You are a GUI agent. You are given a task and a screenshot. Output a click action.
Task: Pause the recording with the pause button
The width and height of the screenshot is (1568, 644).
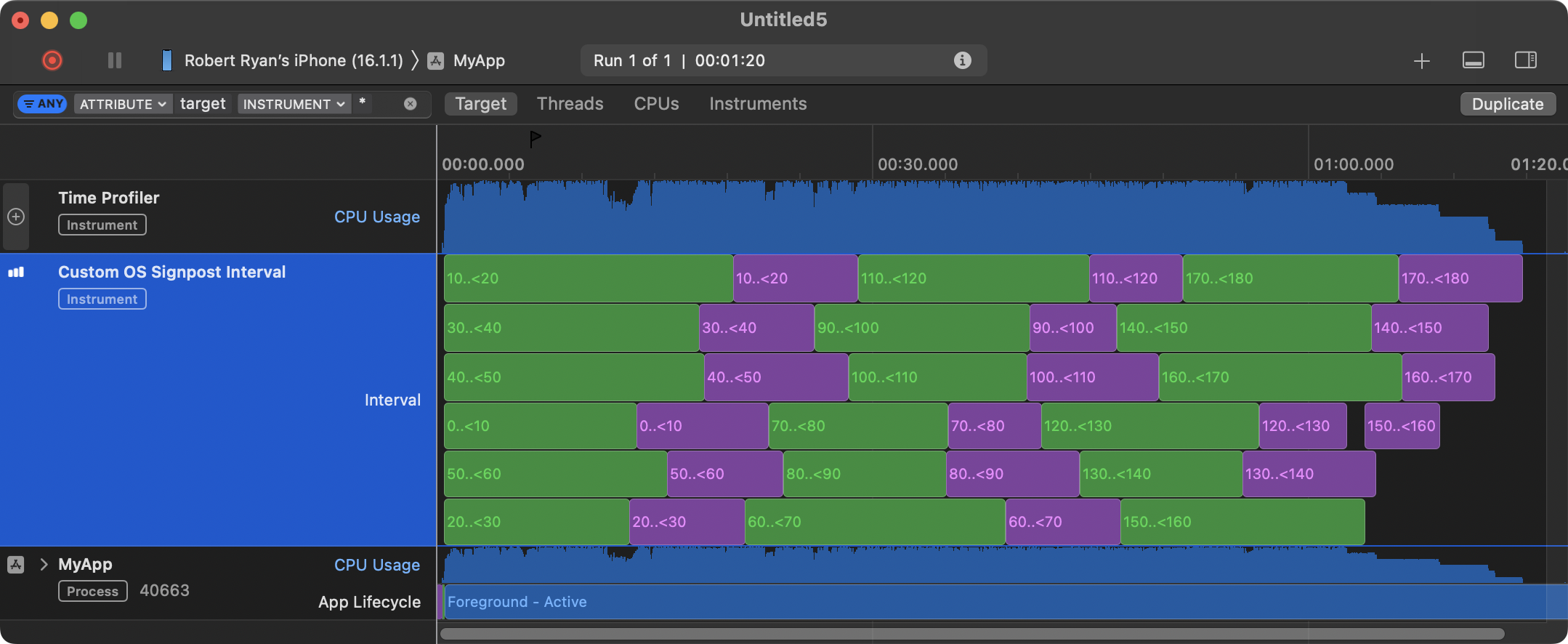(x=115, y=60)
